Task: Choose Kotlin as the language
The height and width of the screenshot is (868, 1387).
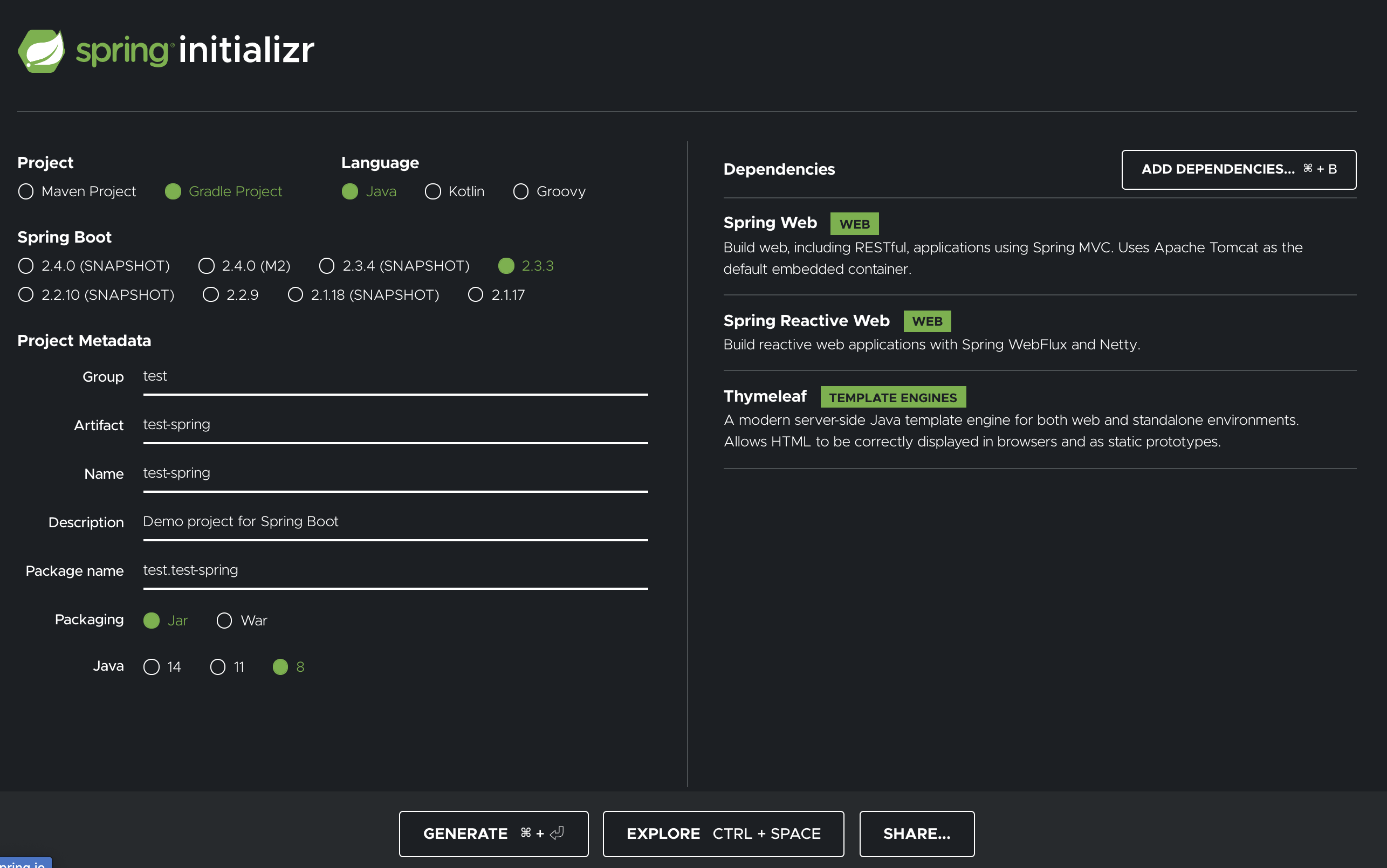Action: (x=433, y=191)
